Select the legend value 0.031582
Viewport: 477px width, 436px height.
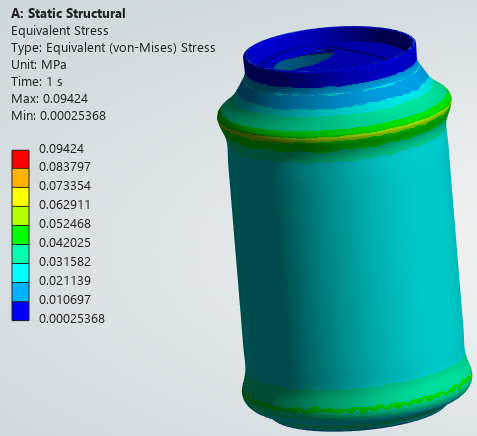pyautogui.click(x=65, y=262)
